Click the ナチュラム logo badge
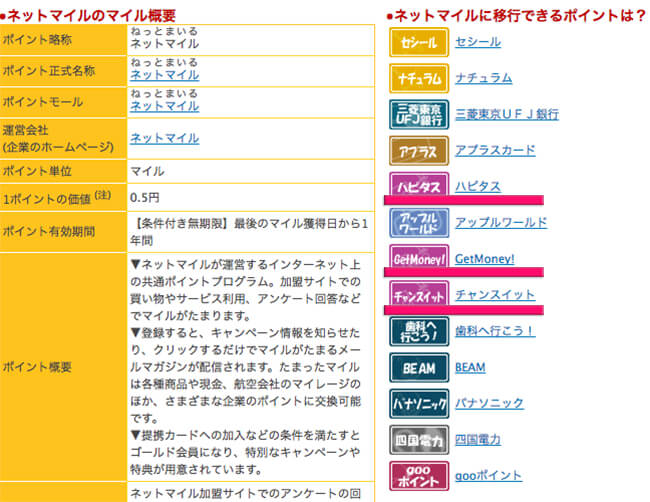 pos(419,78)
